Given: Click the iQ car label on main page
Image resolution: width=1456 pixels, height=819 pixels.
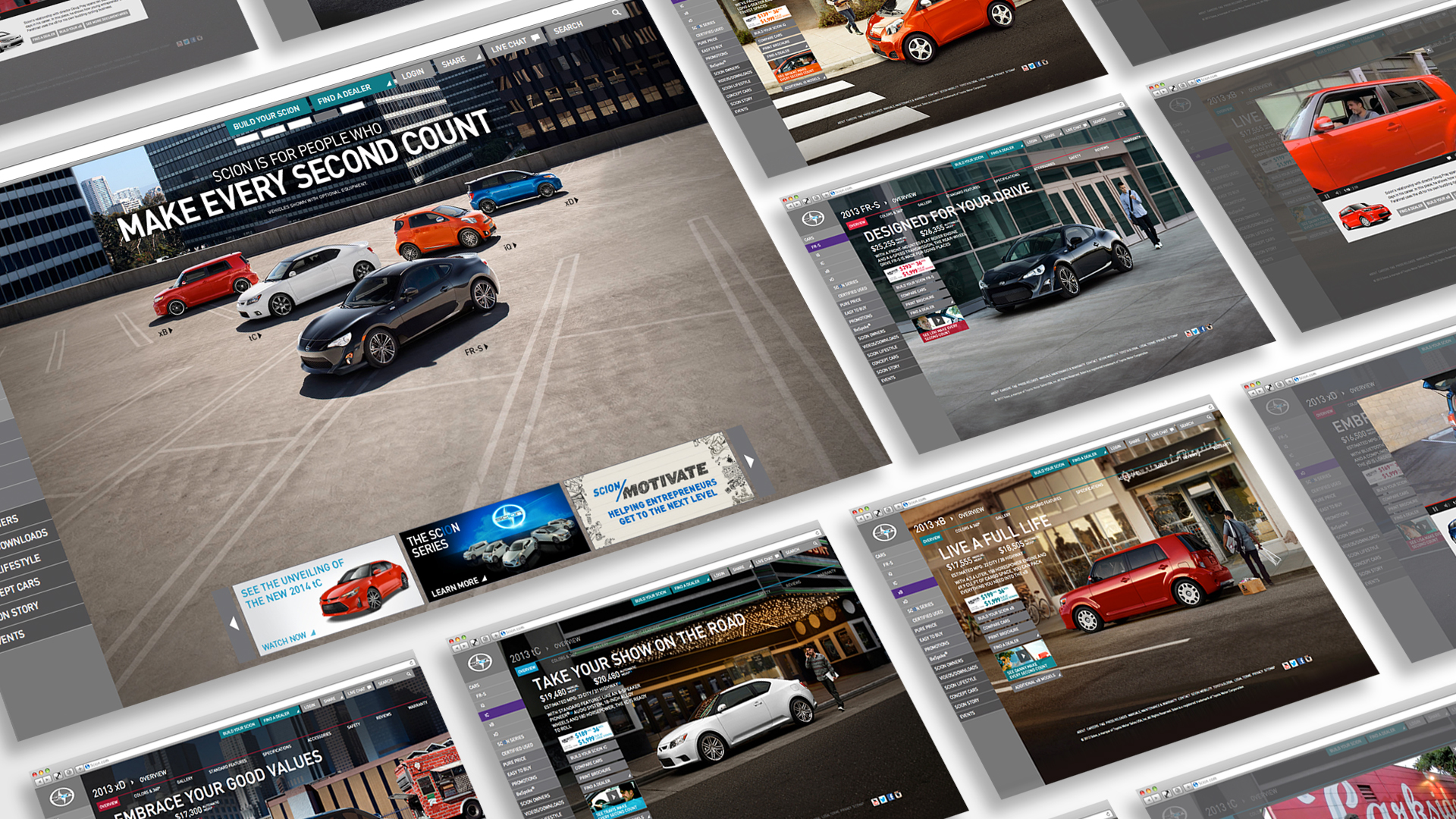Looking at the screenshot, I should [x=510, y=246].
